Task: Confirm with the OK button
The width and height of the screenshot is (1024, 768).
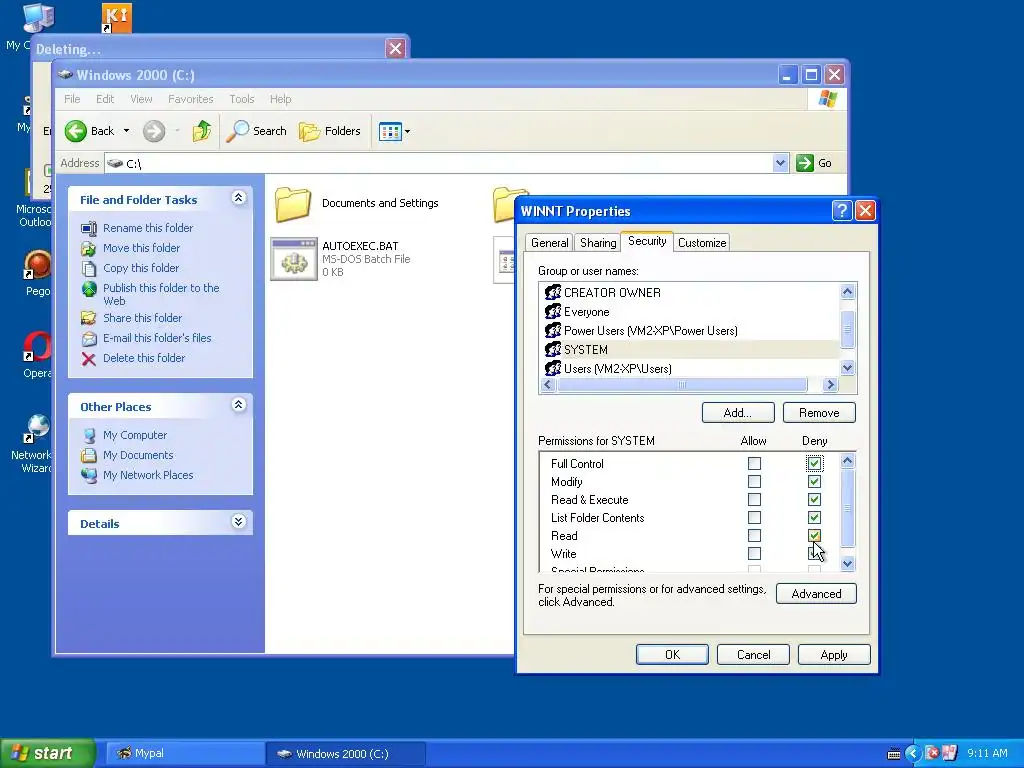Action: pos(672,655)
